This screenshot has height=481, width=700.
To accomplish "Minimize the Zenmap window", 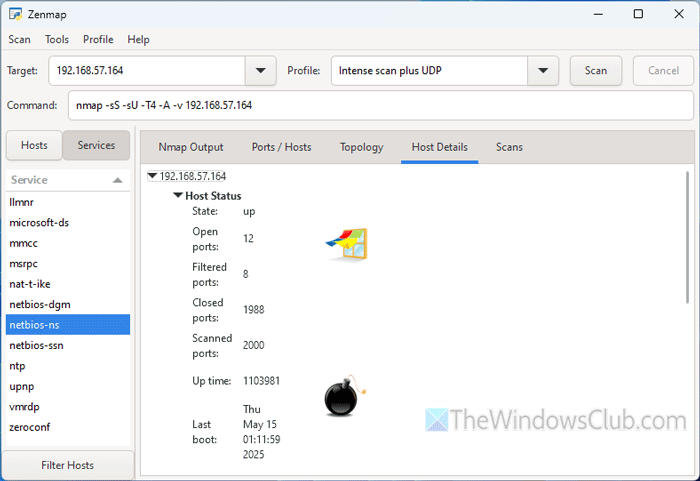I will coord(598,14).
